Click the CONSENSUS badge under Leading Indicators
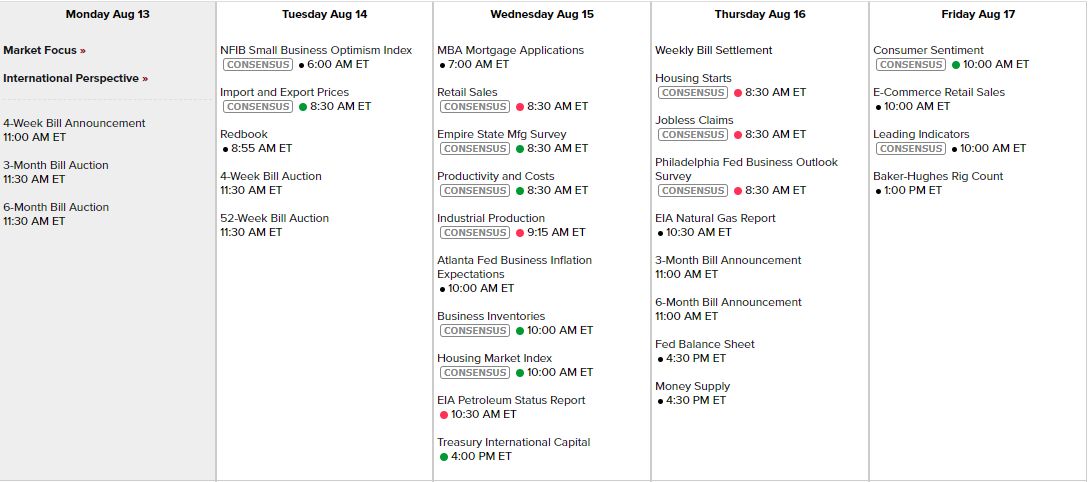The width and height of the screenshot is (1088, 482). click(x=911, y=148)
